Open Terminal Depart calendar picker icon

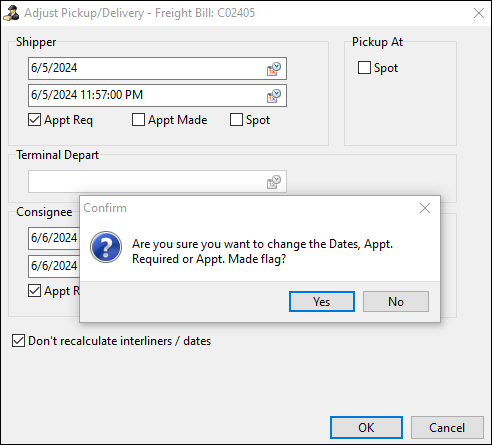pyautogui.click(x=274, y=182)
